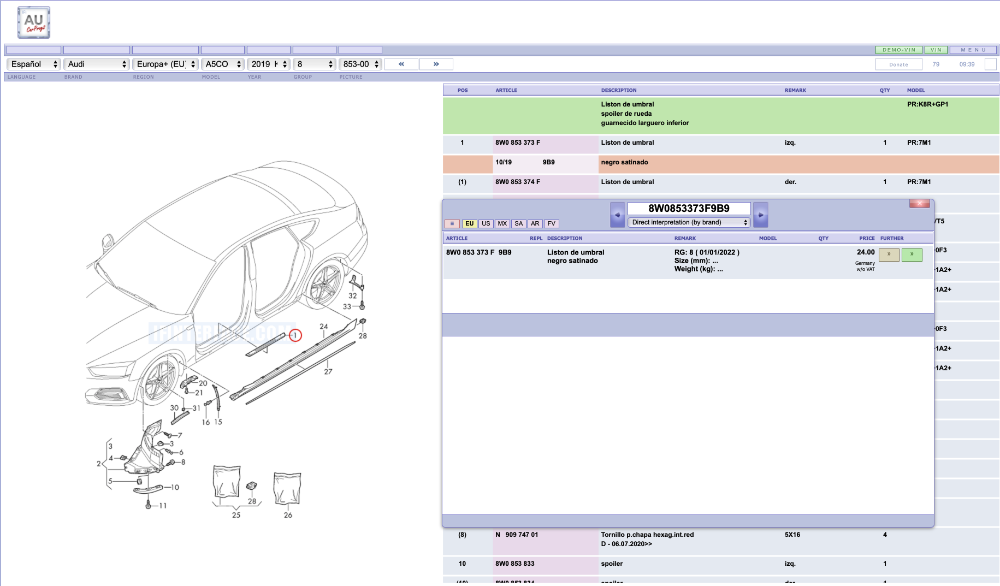
Task: Close the article price popup
Action: tap(919, 203)
